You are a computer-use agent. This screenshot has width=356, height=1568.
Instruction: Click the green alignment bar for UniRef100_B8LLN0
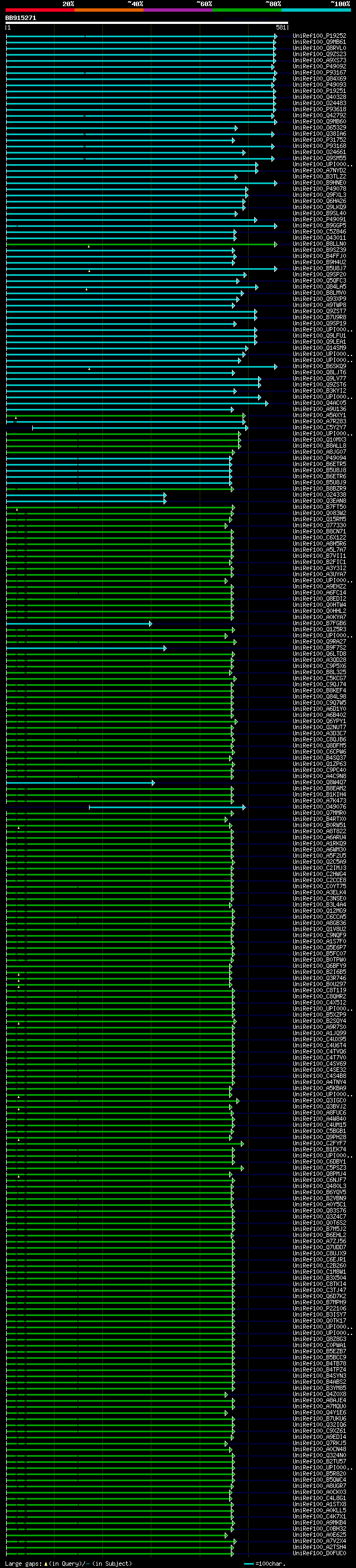click(x=141, y=244)
